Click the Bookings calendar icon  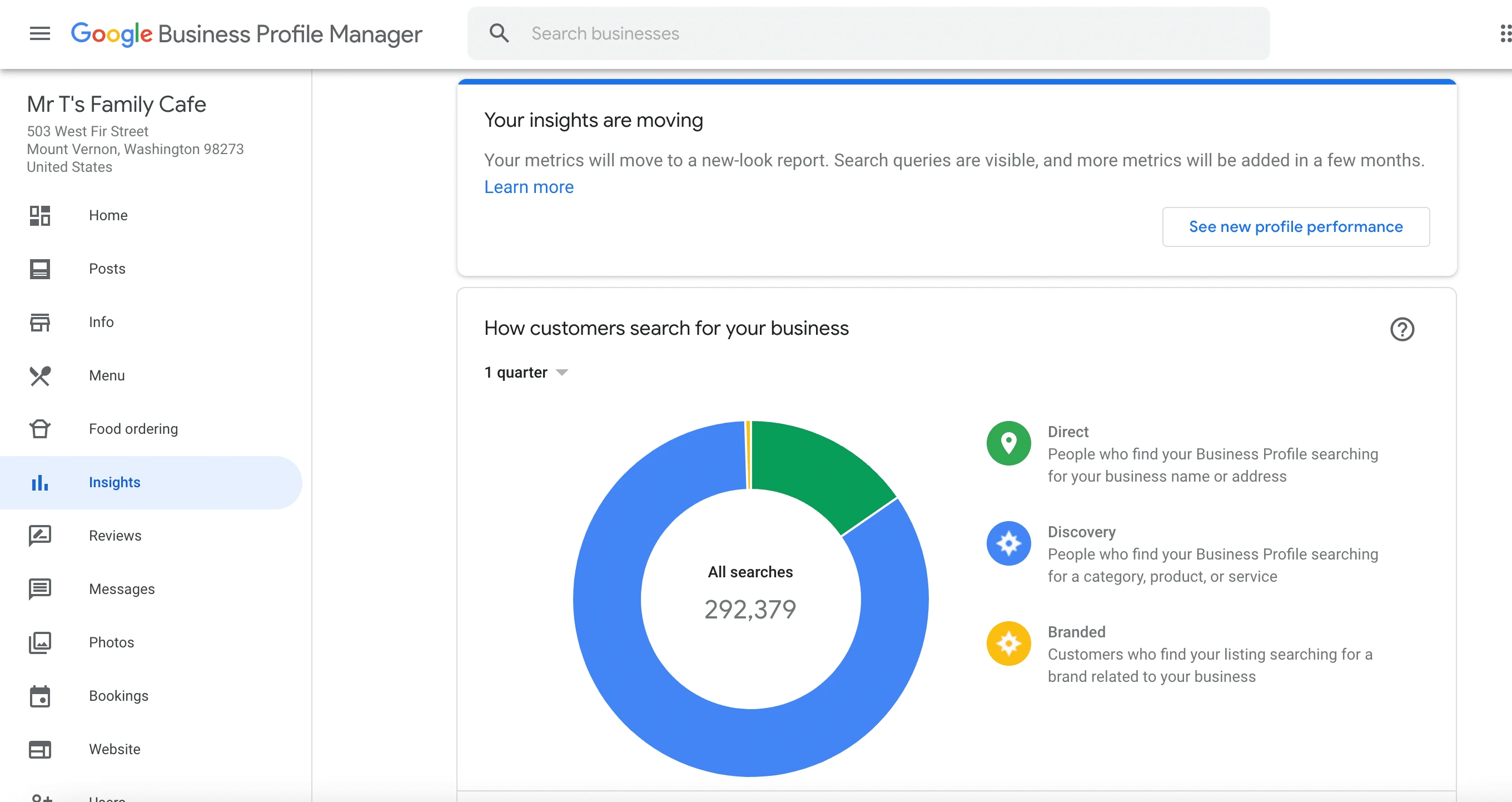[40, 696]
